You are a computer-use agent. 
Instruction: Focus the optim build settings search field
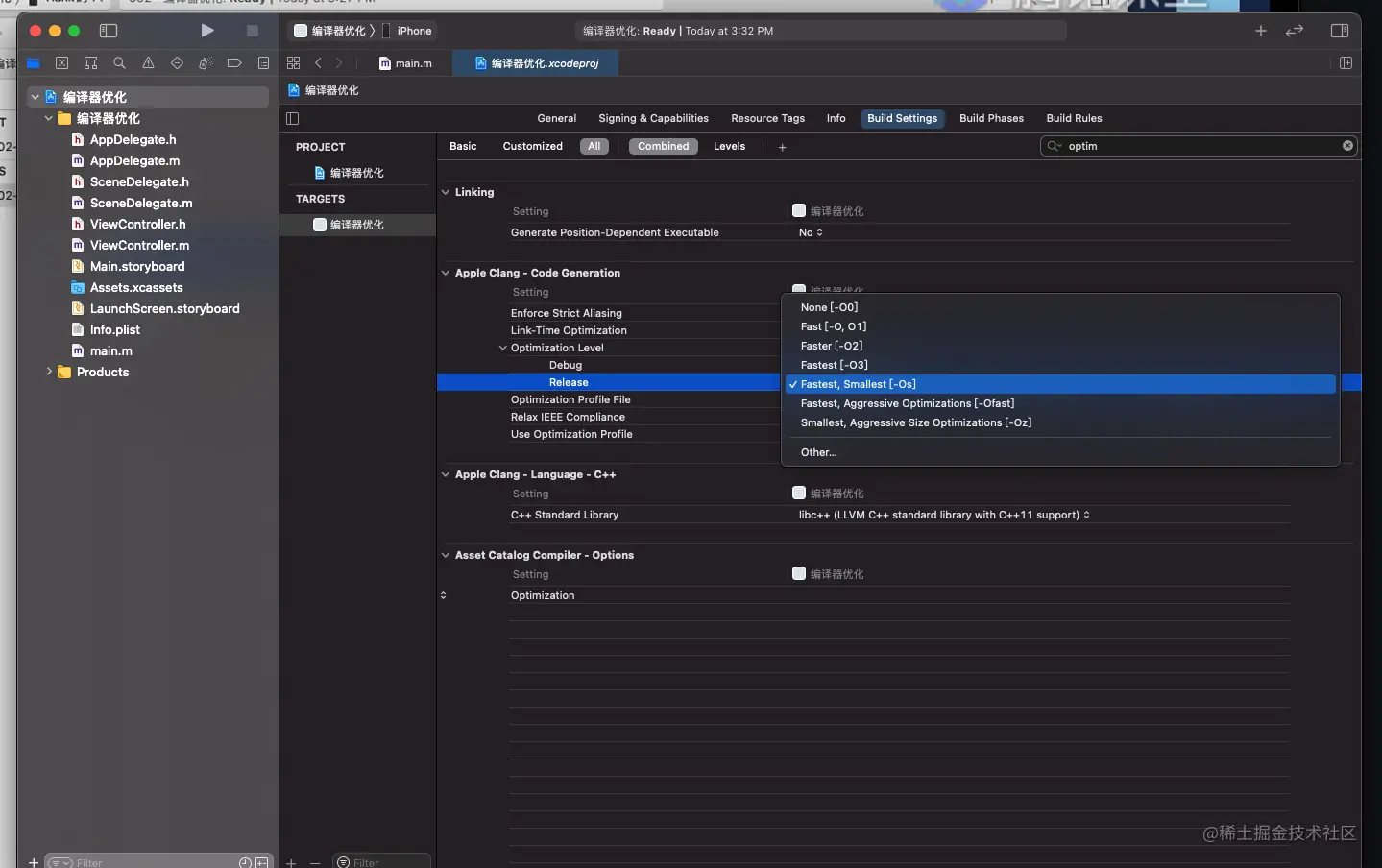[1199, 146]
